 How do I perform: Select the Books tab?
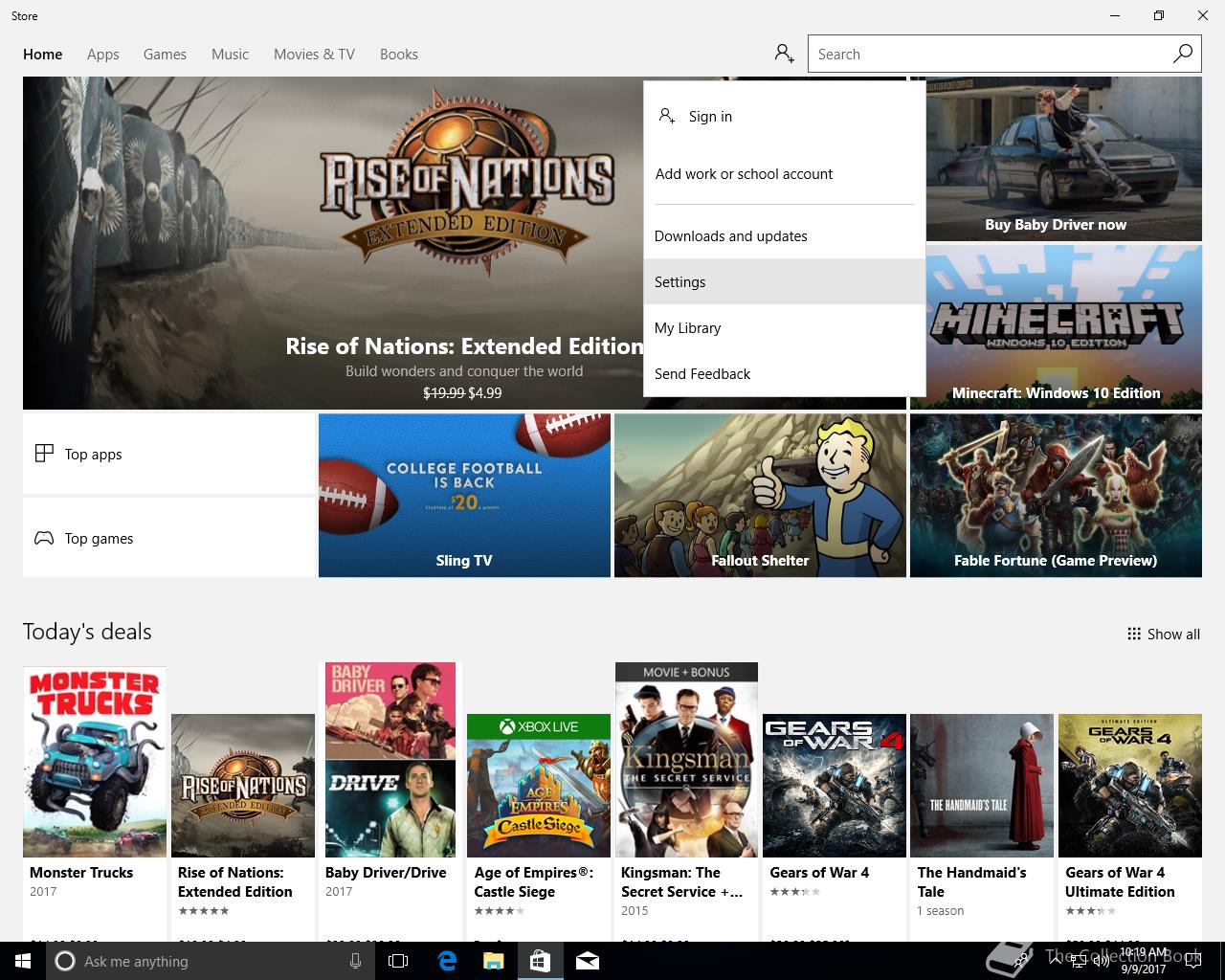[x=399, y=55]
